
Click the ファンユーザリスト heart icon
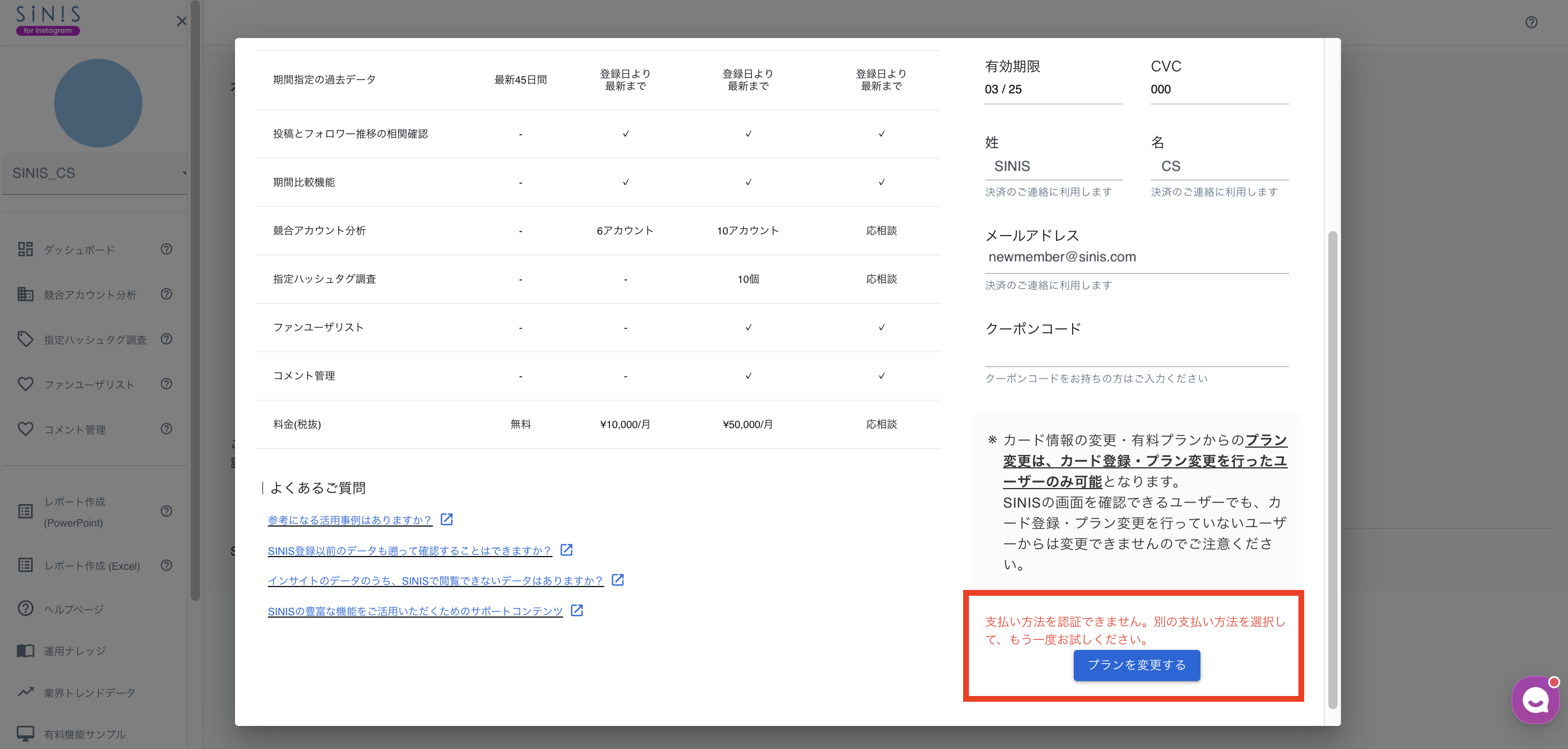[25, 384]
